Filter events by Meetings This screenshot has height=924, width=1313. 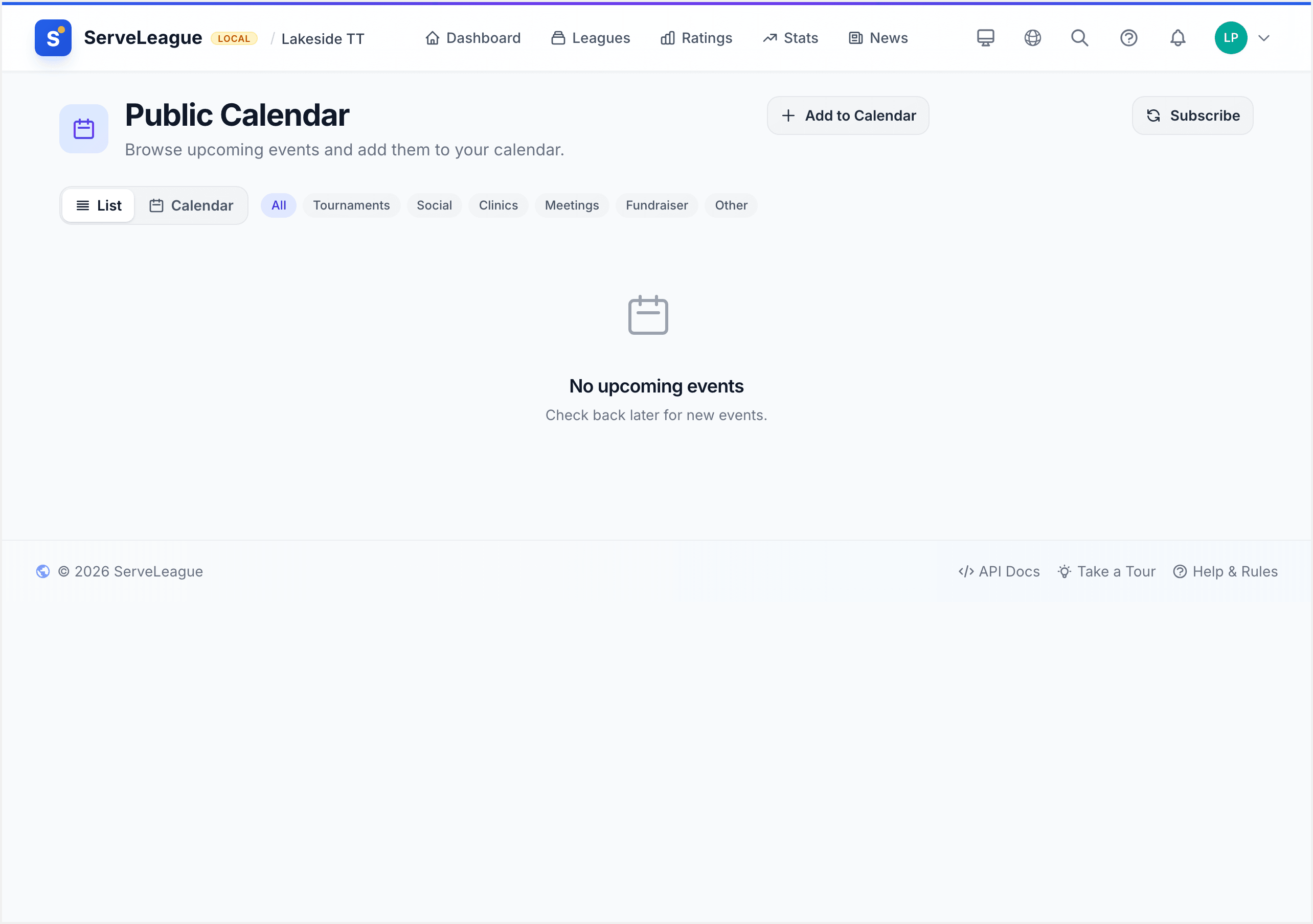click(572, 205)
